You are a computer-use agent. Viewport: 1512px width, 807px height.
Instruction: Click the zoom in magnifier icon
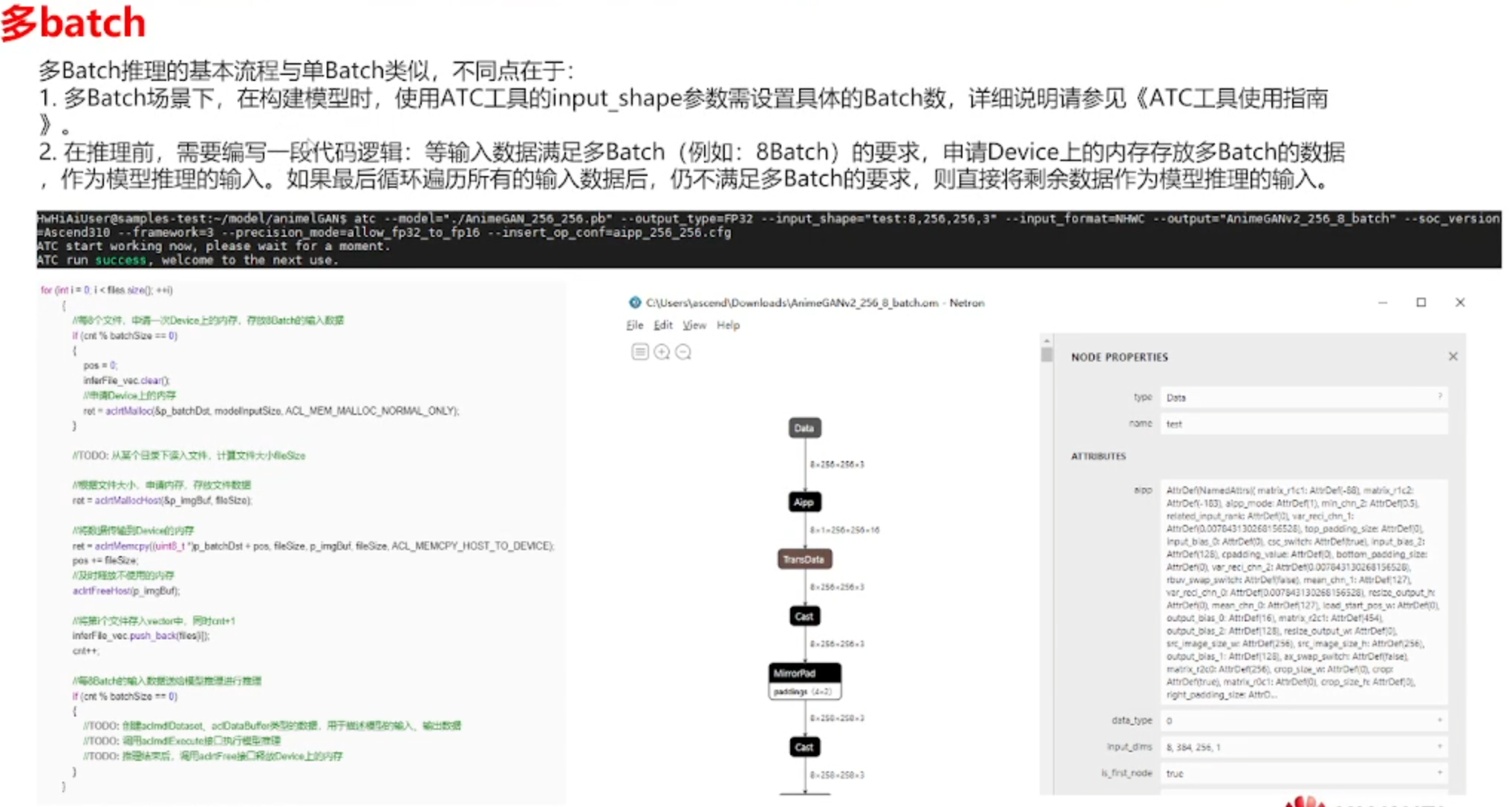(x=662, y=352)
